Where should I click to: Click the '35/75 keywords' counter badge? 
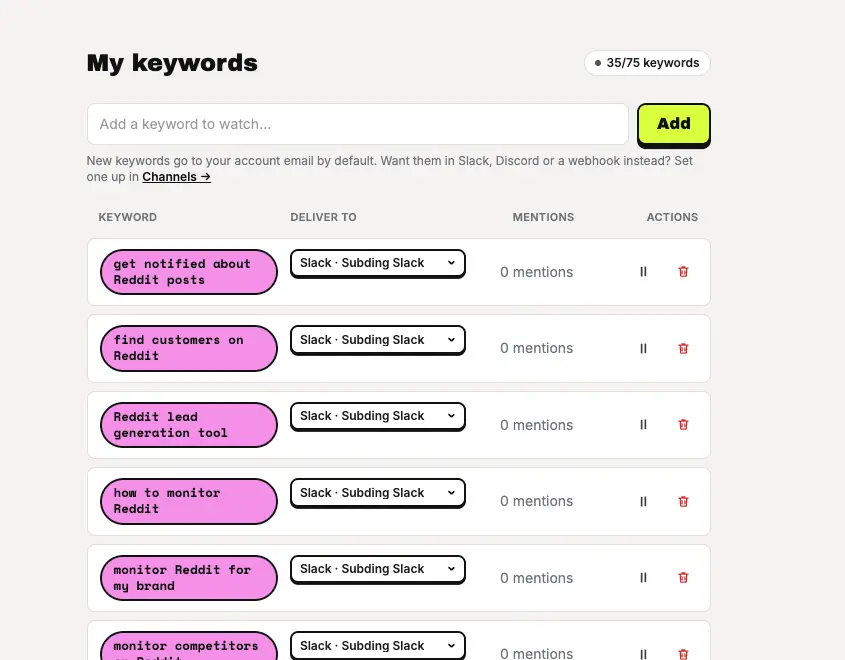[647, 63]
